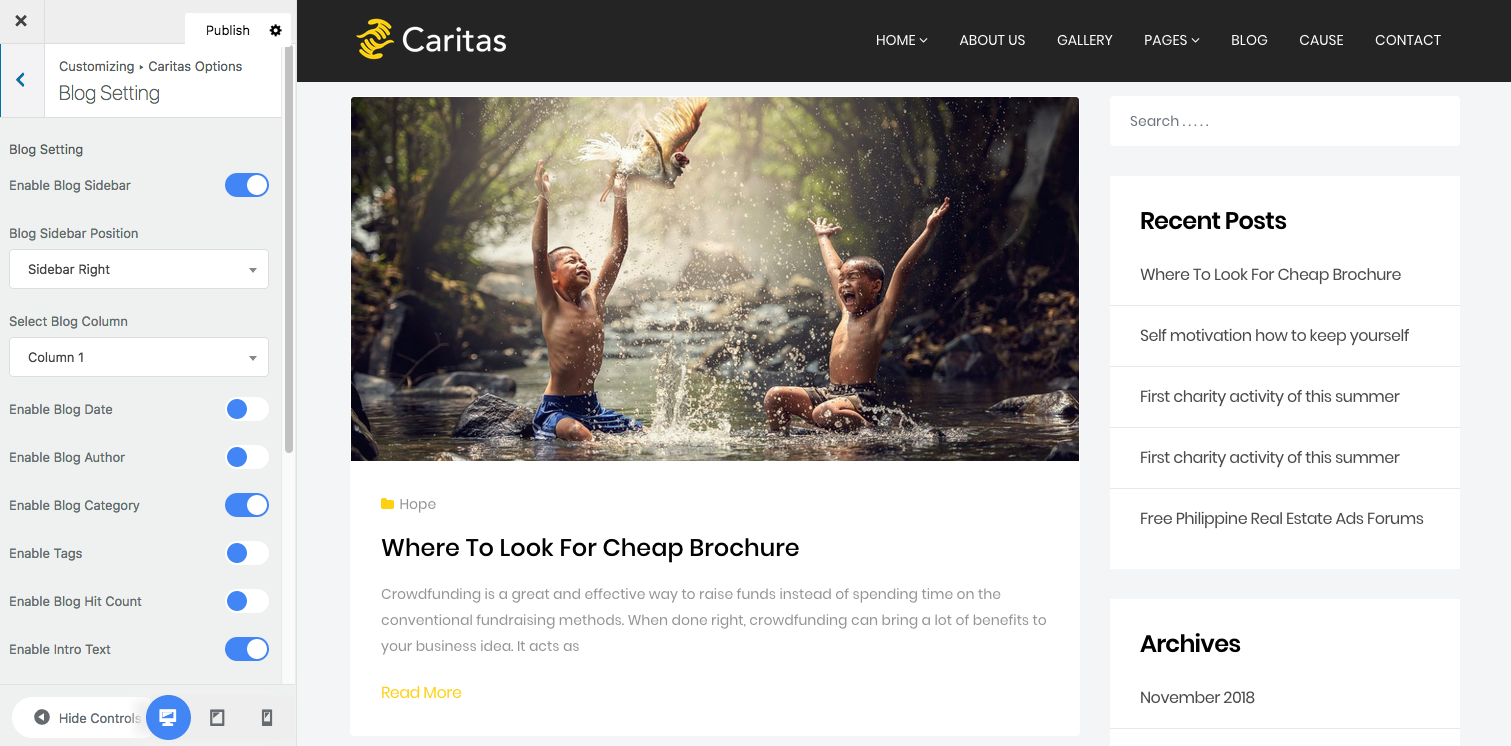Click the Publish button
Image resolution: width=1511 pixels, height=746 pixels.
point(228,30)
